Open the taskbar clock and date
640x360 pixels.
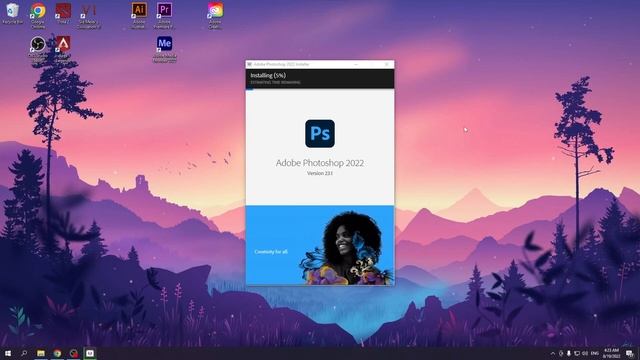(611, 353)
